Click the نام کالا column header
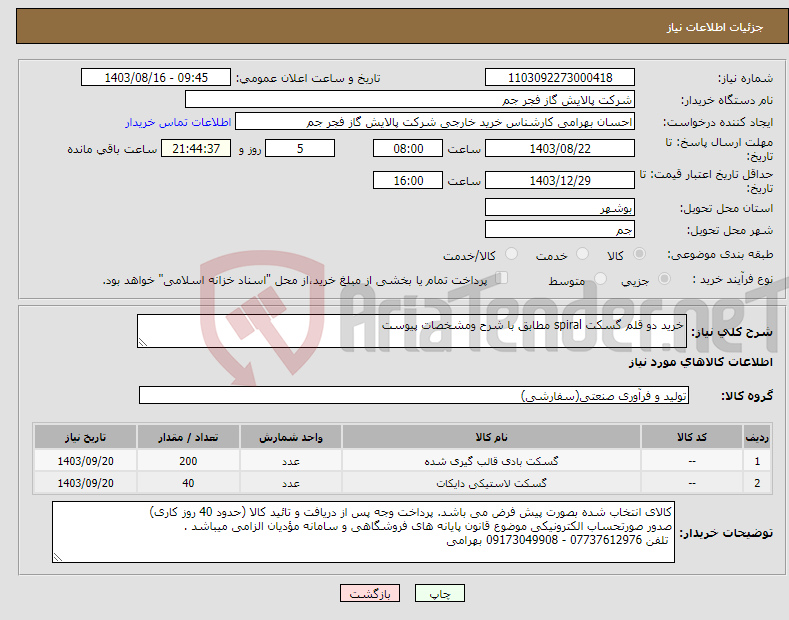This screenshot has height=620, width=789. pos(491,437)
